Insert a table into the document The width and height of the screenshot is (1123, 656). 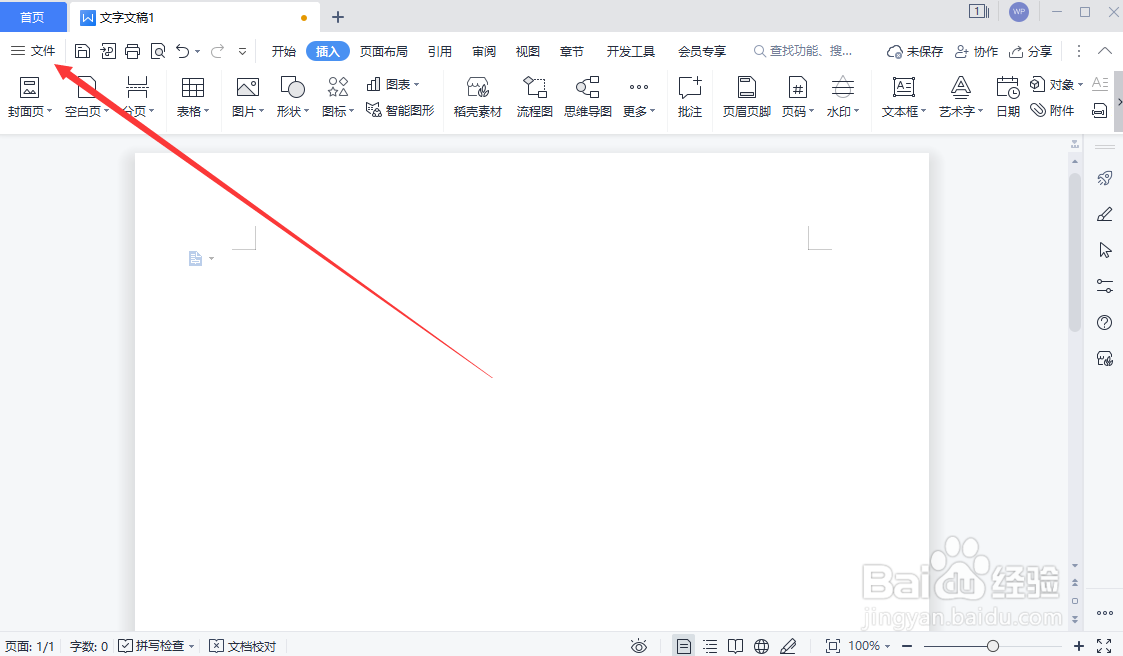[x=192, y=96]
